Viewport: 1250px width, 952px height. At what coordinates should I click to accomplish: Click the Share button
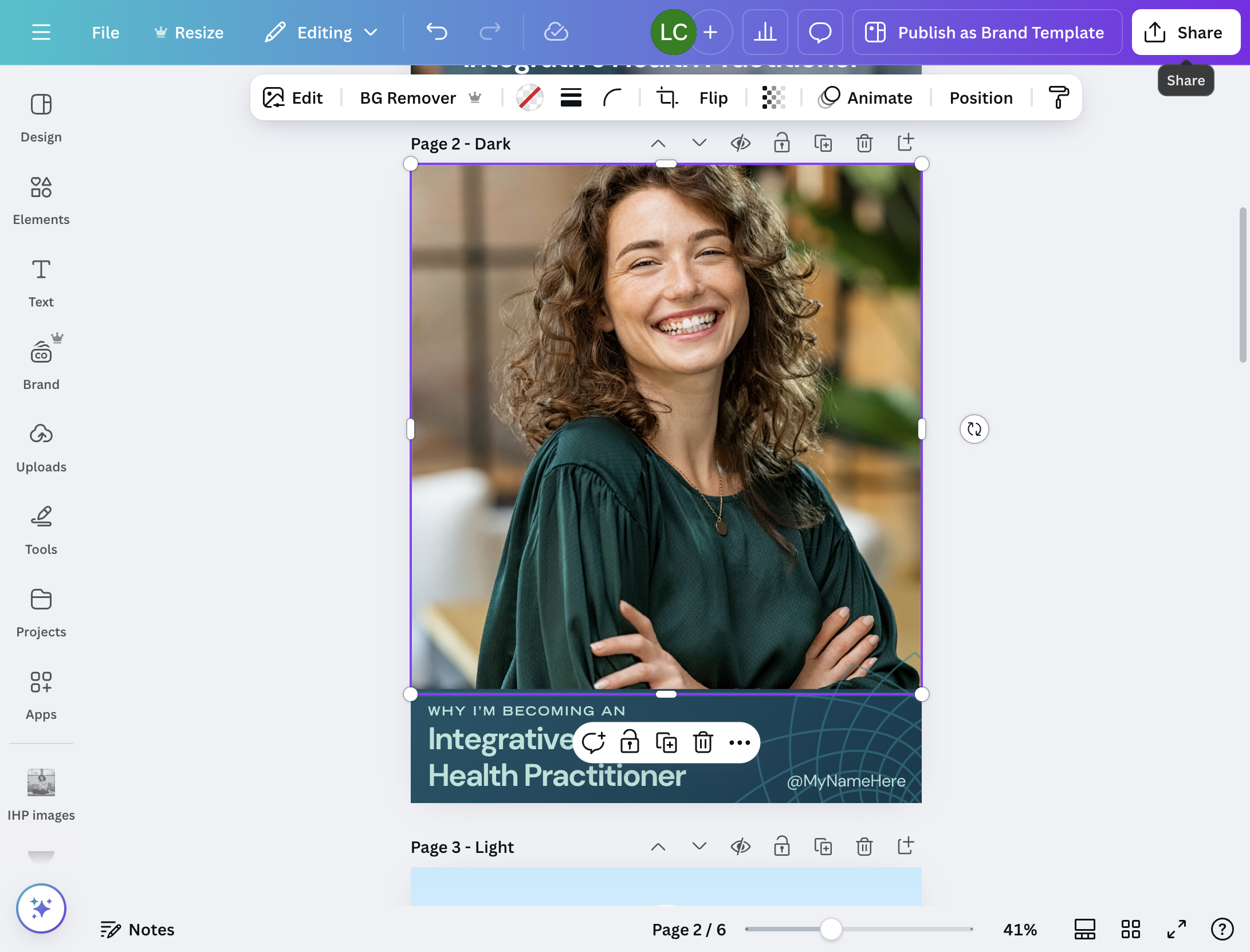pos(1185,32)
